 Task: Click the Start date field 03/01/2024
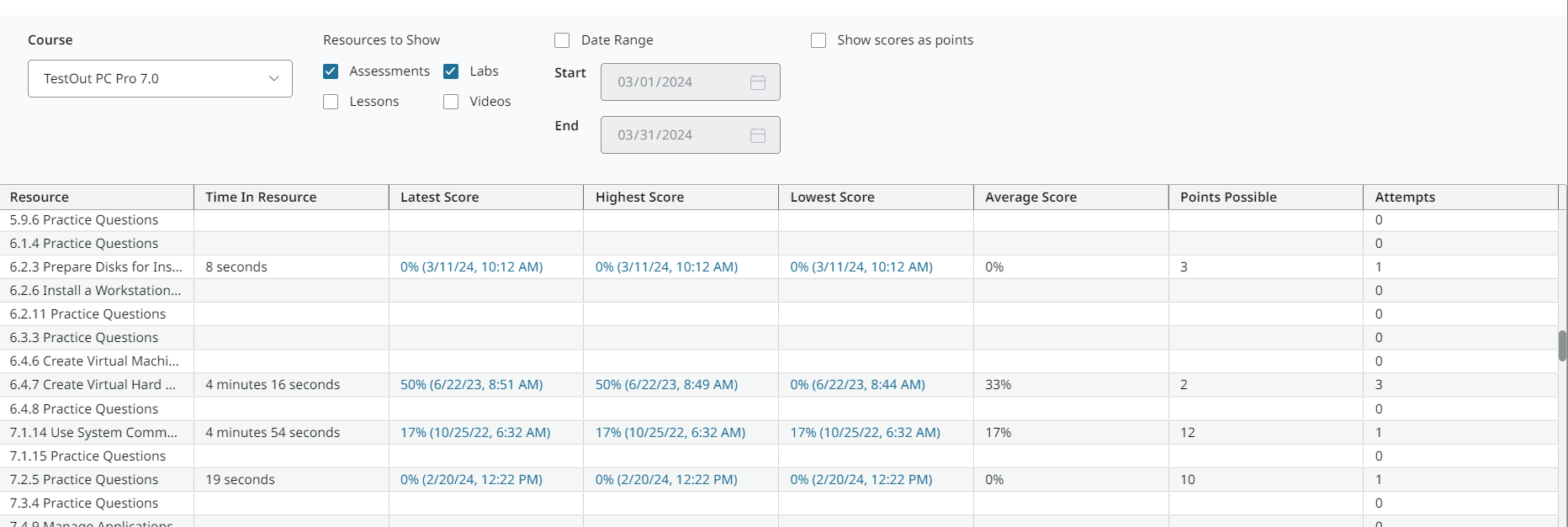[673, 82]
